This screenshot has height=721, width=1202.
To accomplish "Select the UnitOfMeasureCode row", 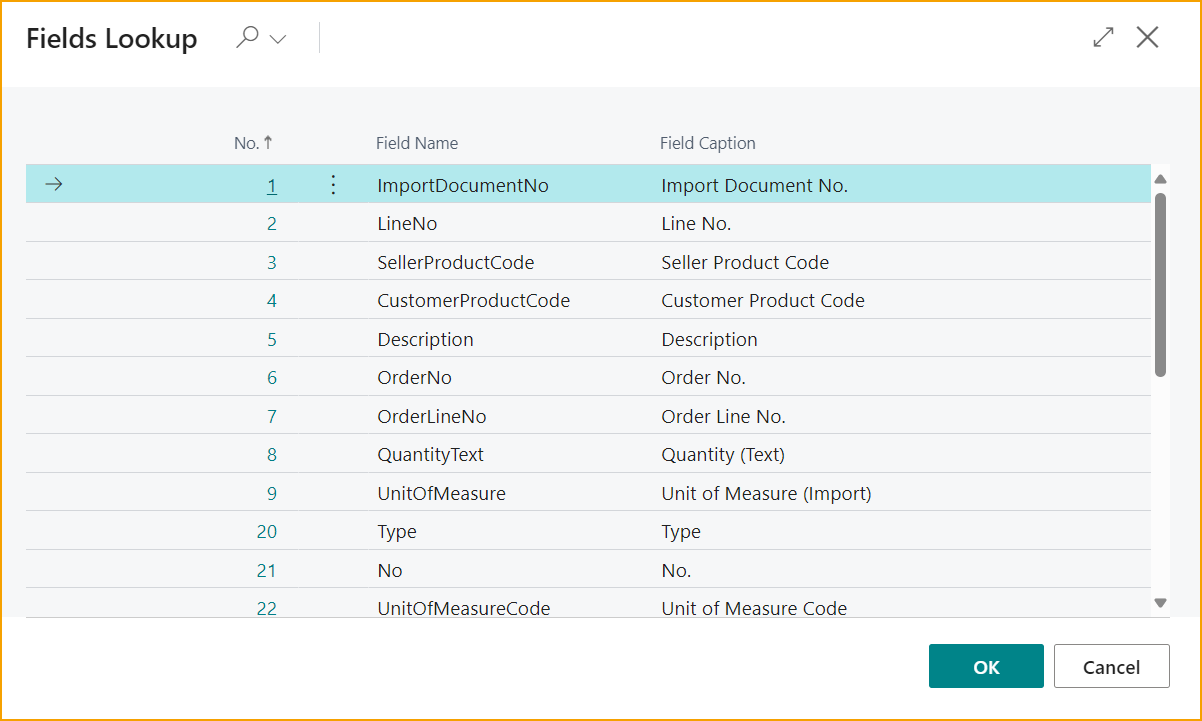I will (x=463, y=608).
